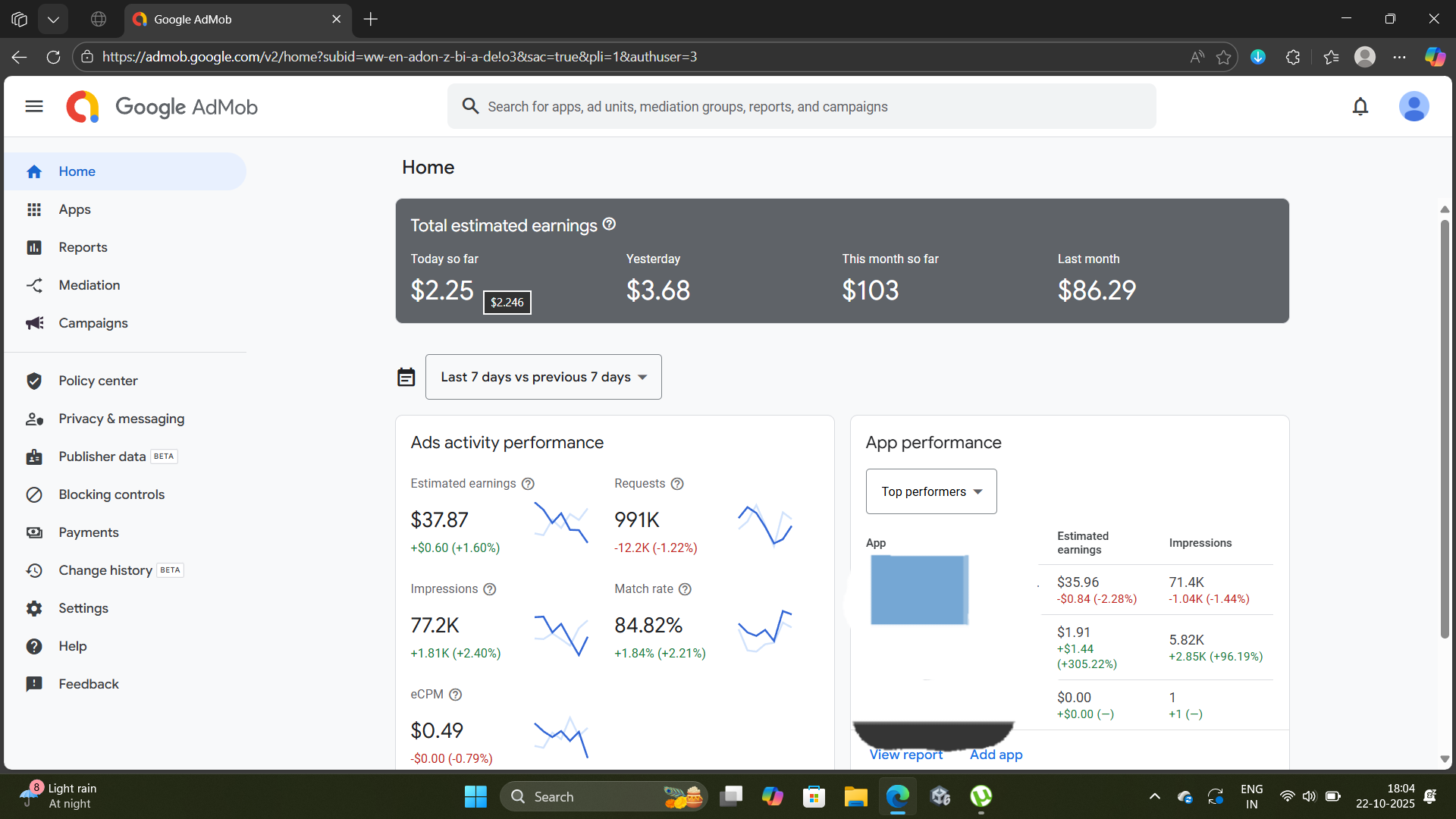The image size is (1456, 819).
Task: Open the Top performers dropdown
Action: [930, 491]
